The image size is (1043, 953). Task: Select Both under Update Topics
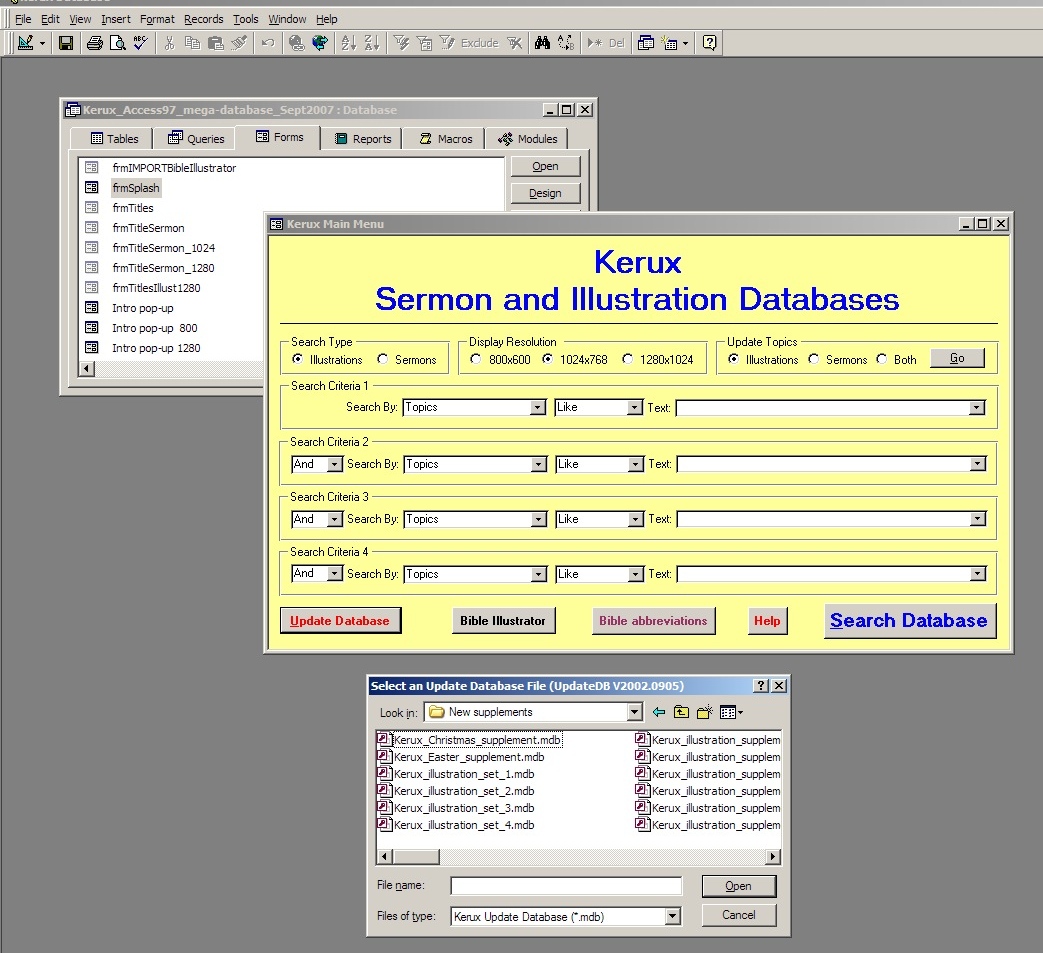pos(881,359)
